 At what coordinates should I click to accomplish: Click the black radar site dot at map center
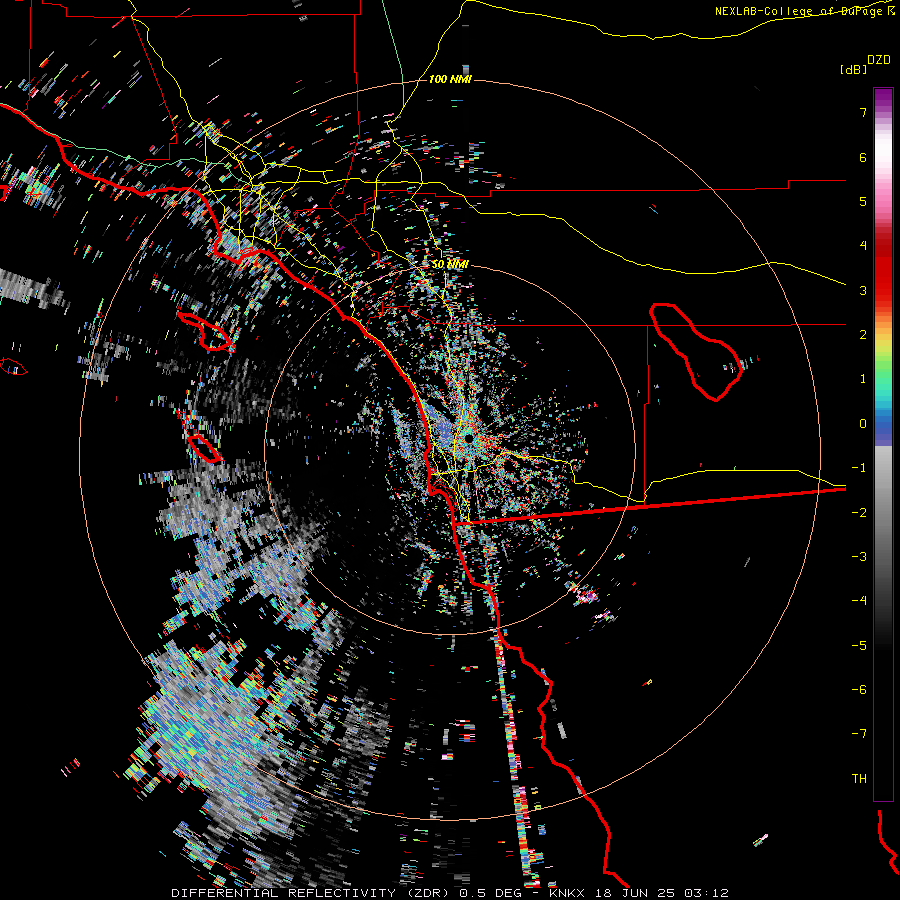469,439
